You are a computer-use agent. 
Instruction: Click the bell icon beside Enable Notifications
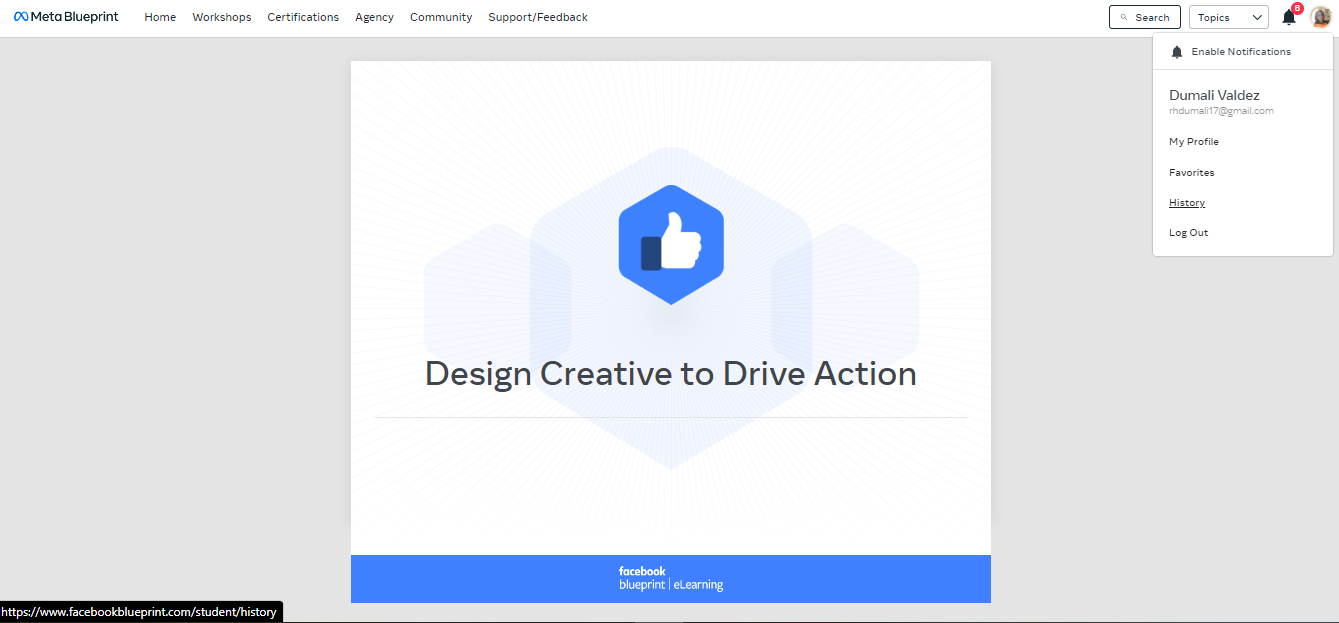[x=1177, y=52]
